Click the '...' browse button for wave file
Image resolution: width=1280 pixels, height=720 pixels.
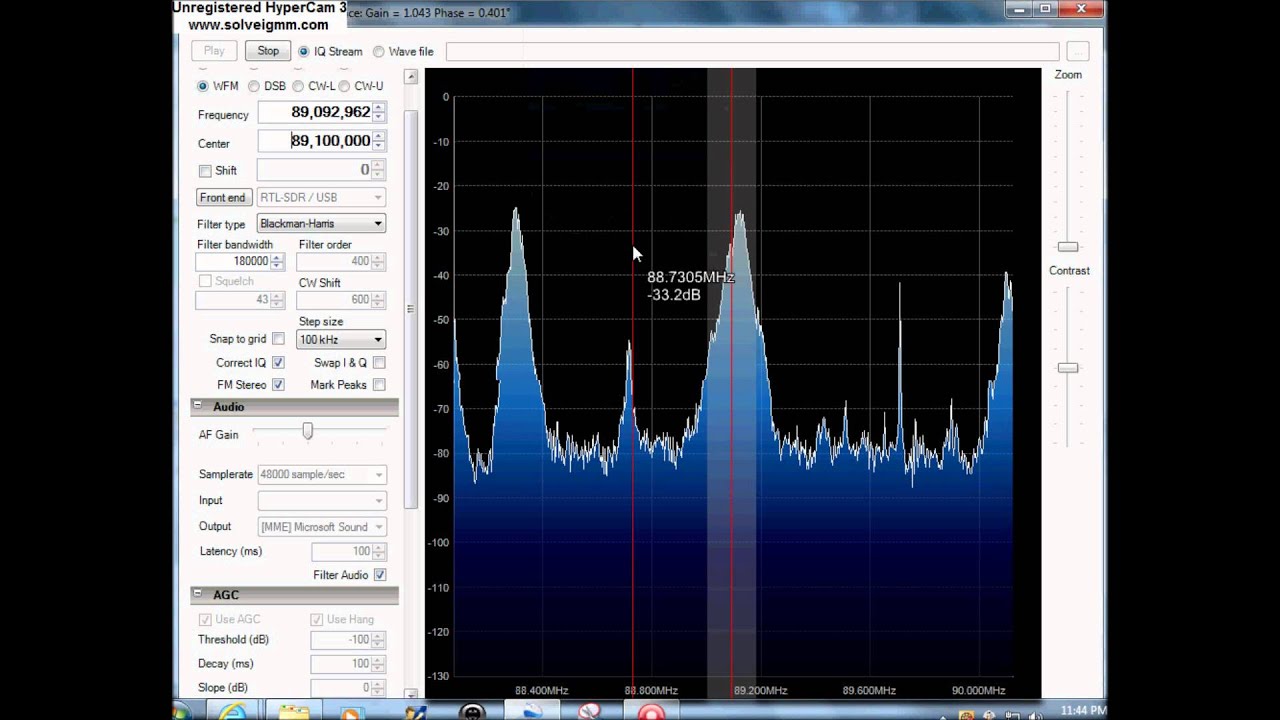(x=1077, y=51)
